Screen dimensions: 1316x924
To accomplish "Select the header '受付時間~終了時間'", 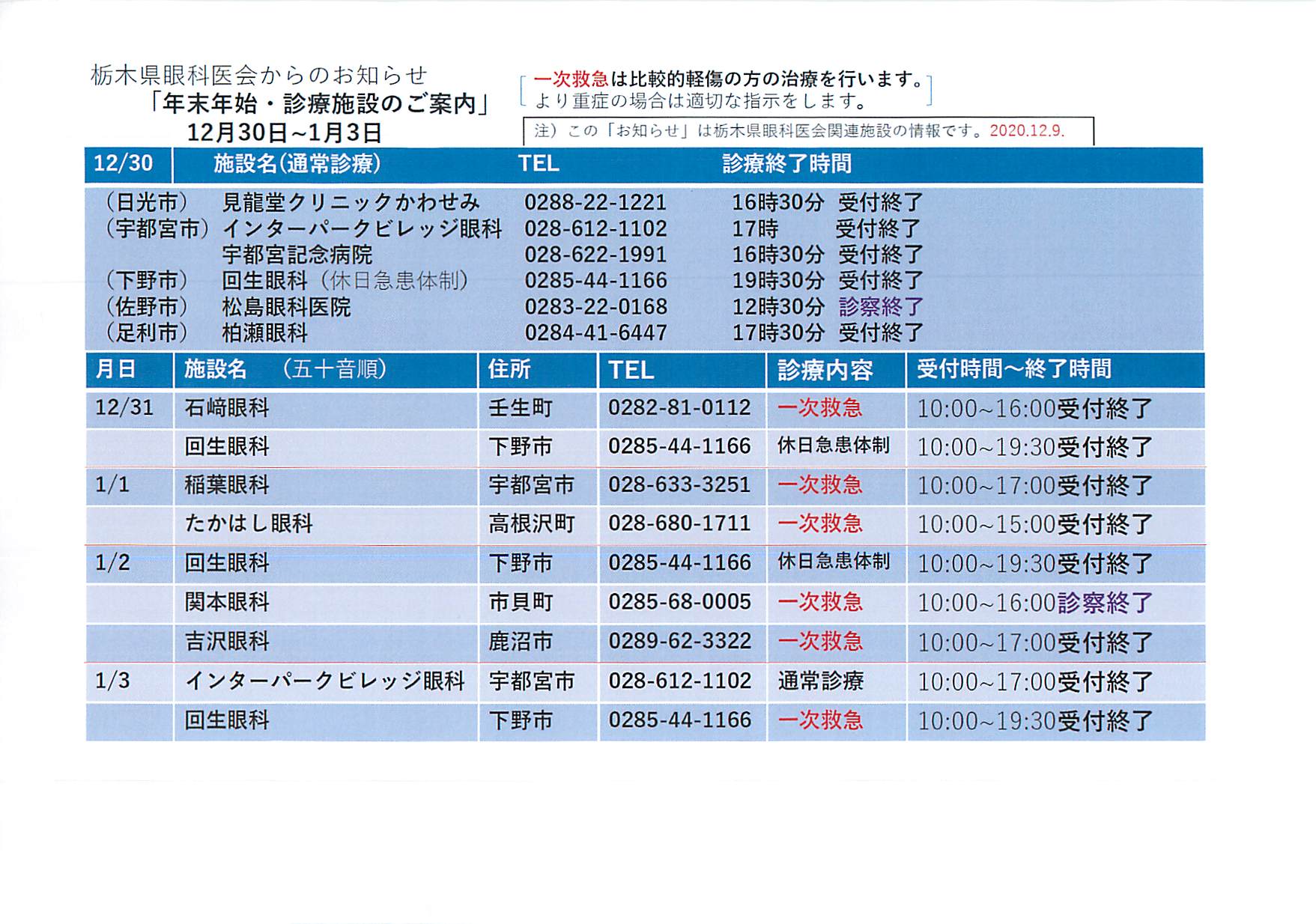I will tap(1014, 369).
